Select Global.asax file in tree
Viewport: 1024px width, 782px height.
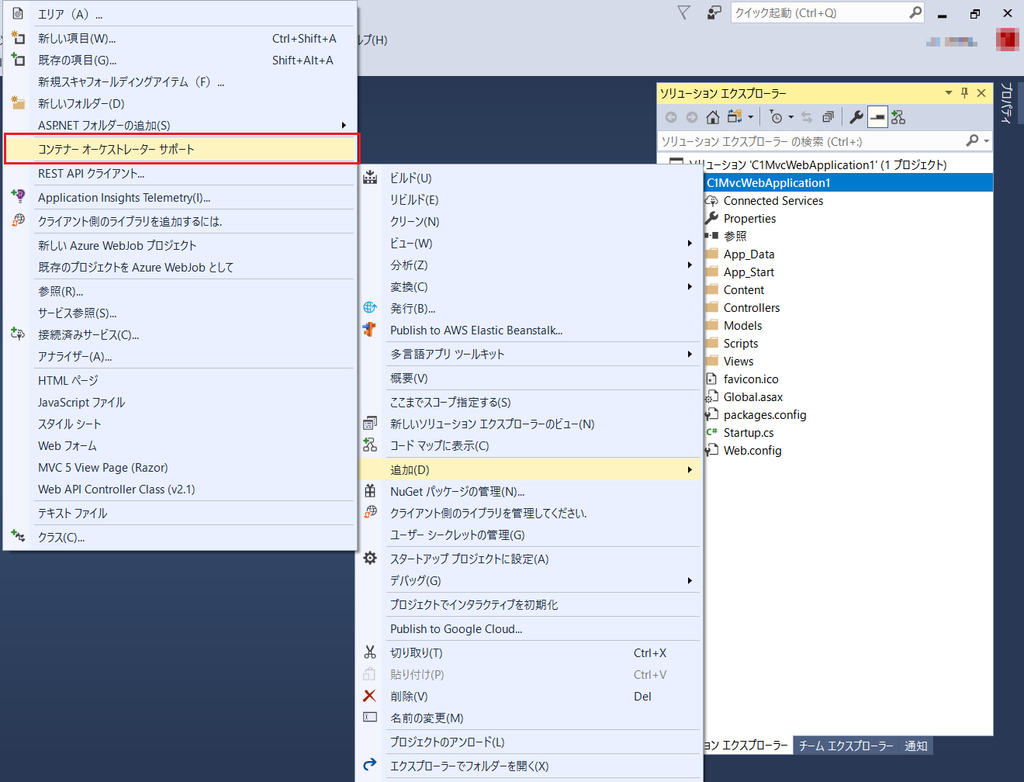click(x=753, y=397)
